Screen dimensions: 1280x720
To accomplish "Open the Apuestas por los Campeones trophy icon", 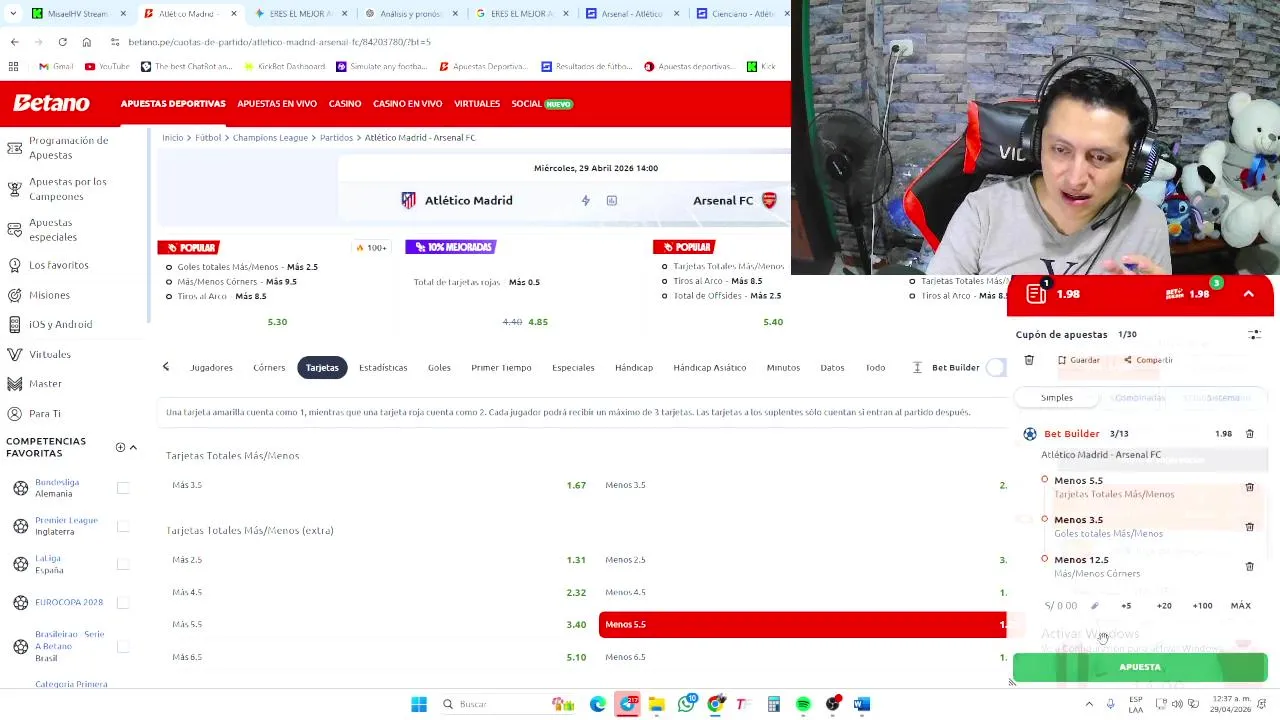I will 14,189.
